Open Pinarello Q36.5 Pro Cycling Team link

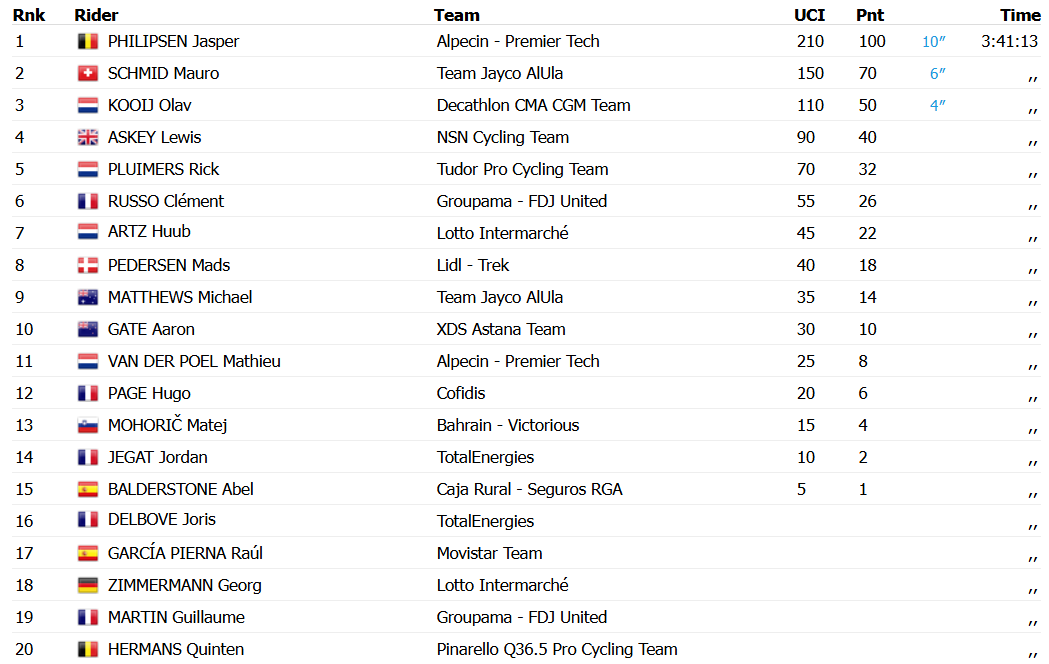[x=557, y=650]
